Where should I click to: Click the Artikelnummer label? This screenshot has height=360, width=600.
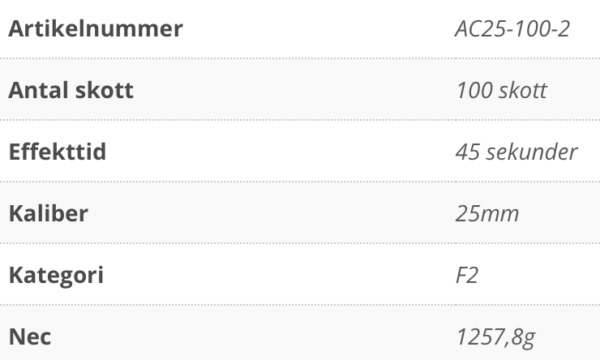pos(96,29)
